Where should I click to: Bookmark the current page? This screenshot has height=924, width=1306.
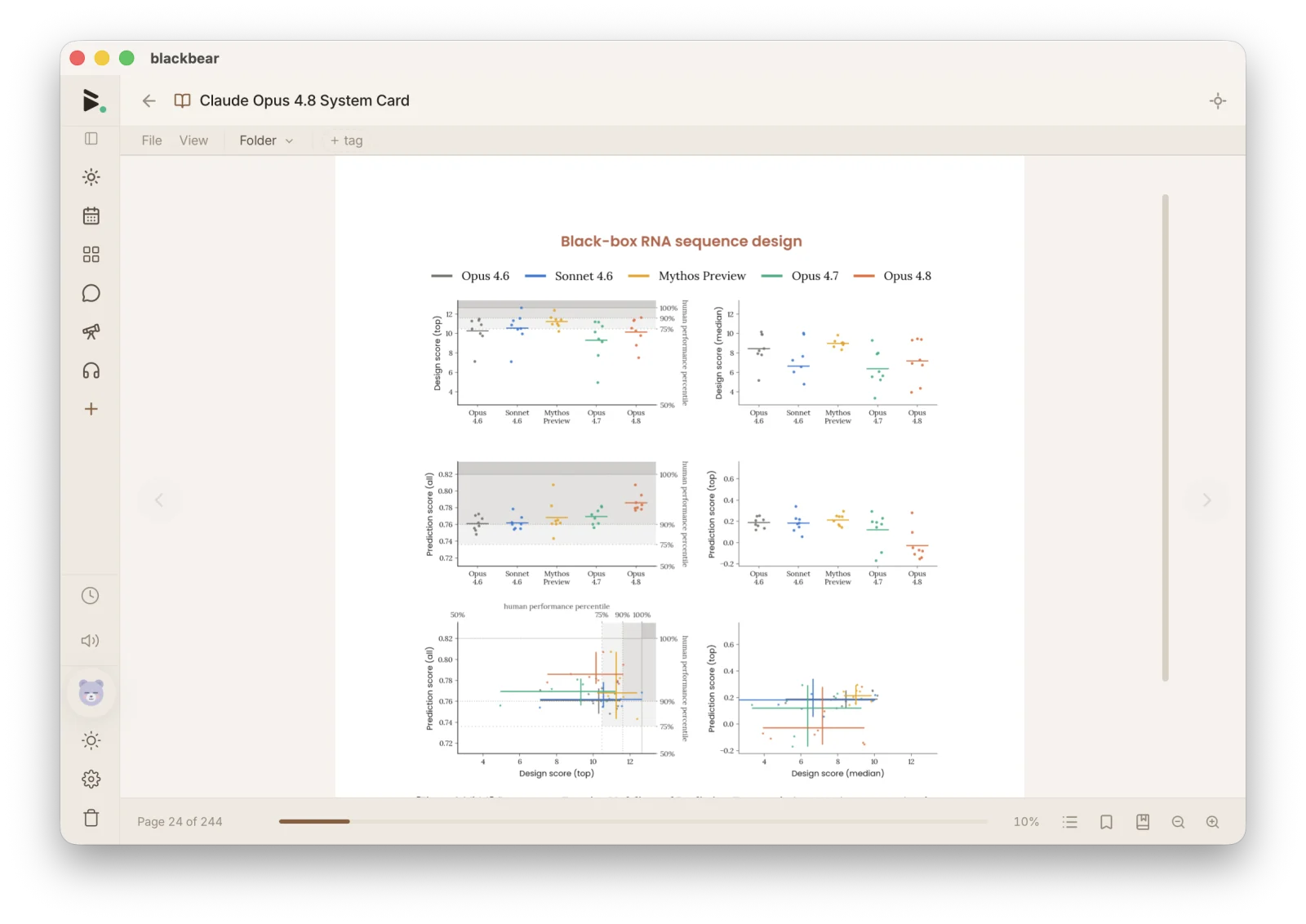(x=1106, y=822)
